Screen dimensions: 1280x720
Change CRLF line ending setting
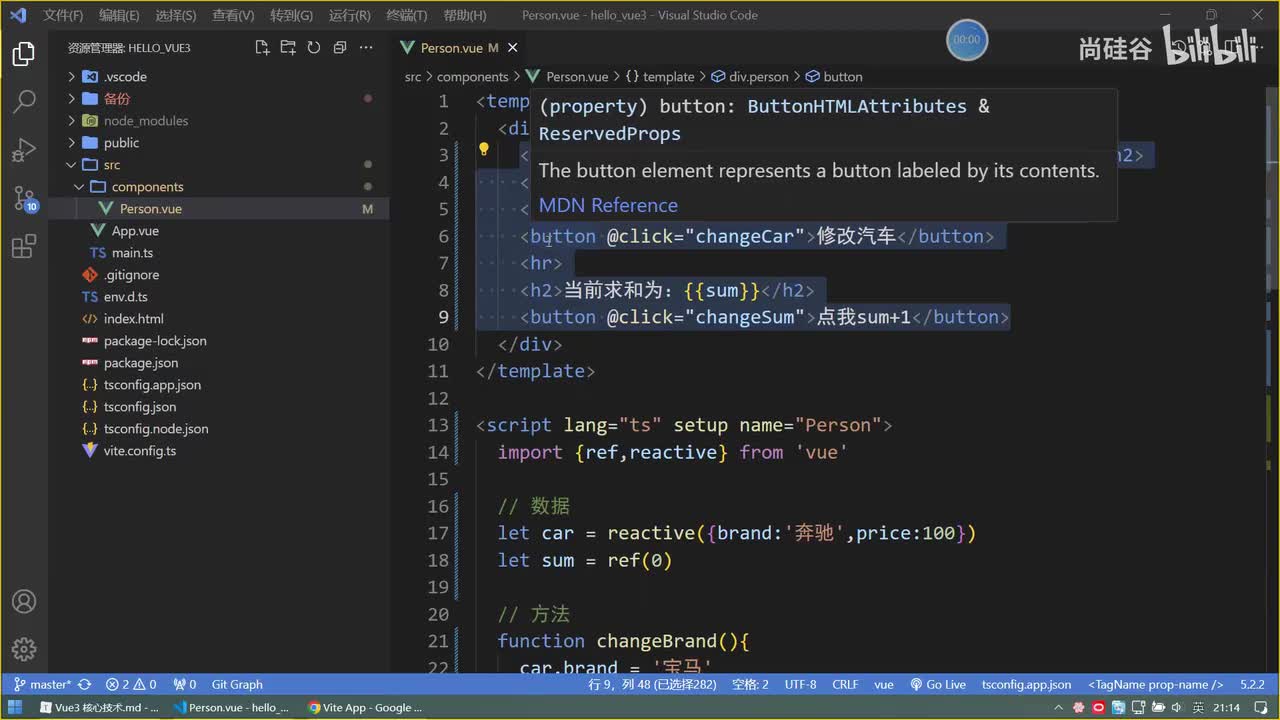845,685
